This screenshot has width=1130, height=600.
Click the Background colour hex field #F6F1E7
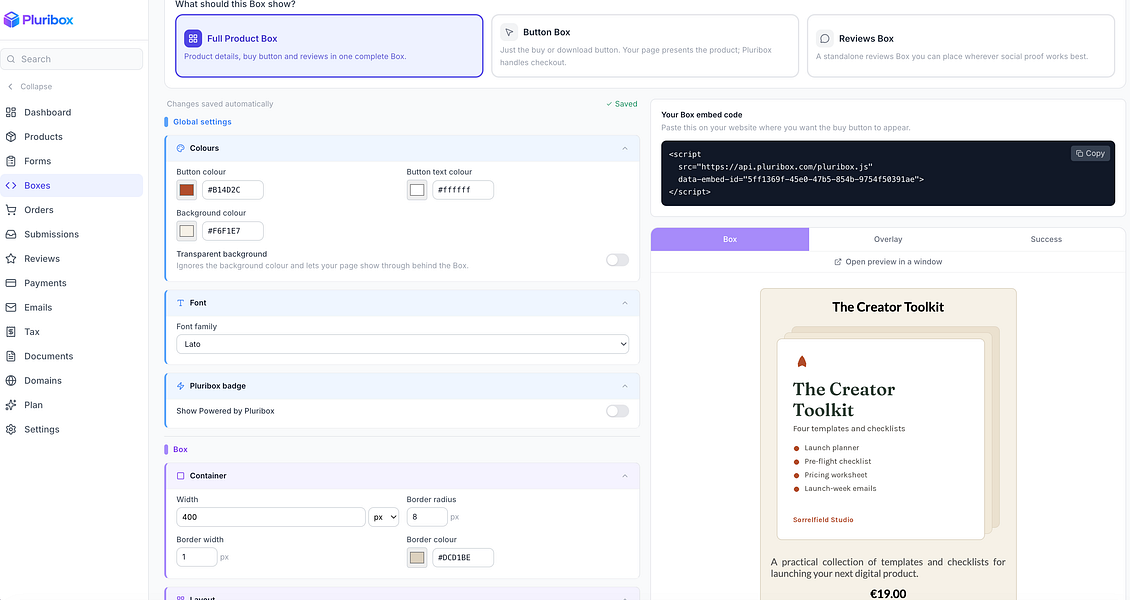coord(233,231)
